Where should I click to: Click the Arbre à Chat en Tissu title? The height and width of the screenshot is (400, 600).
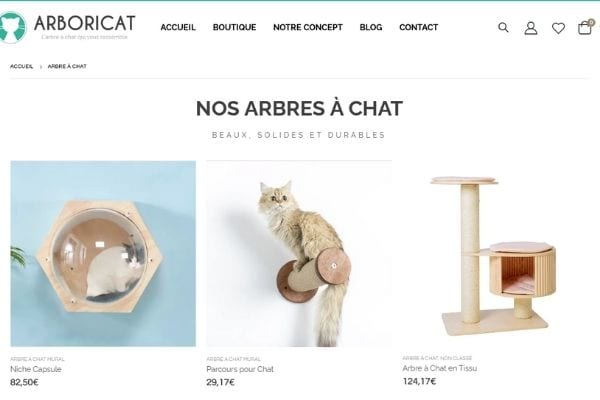[x=440, y=368]
